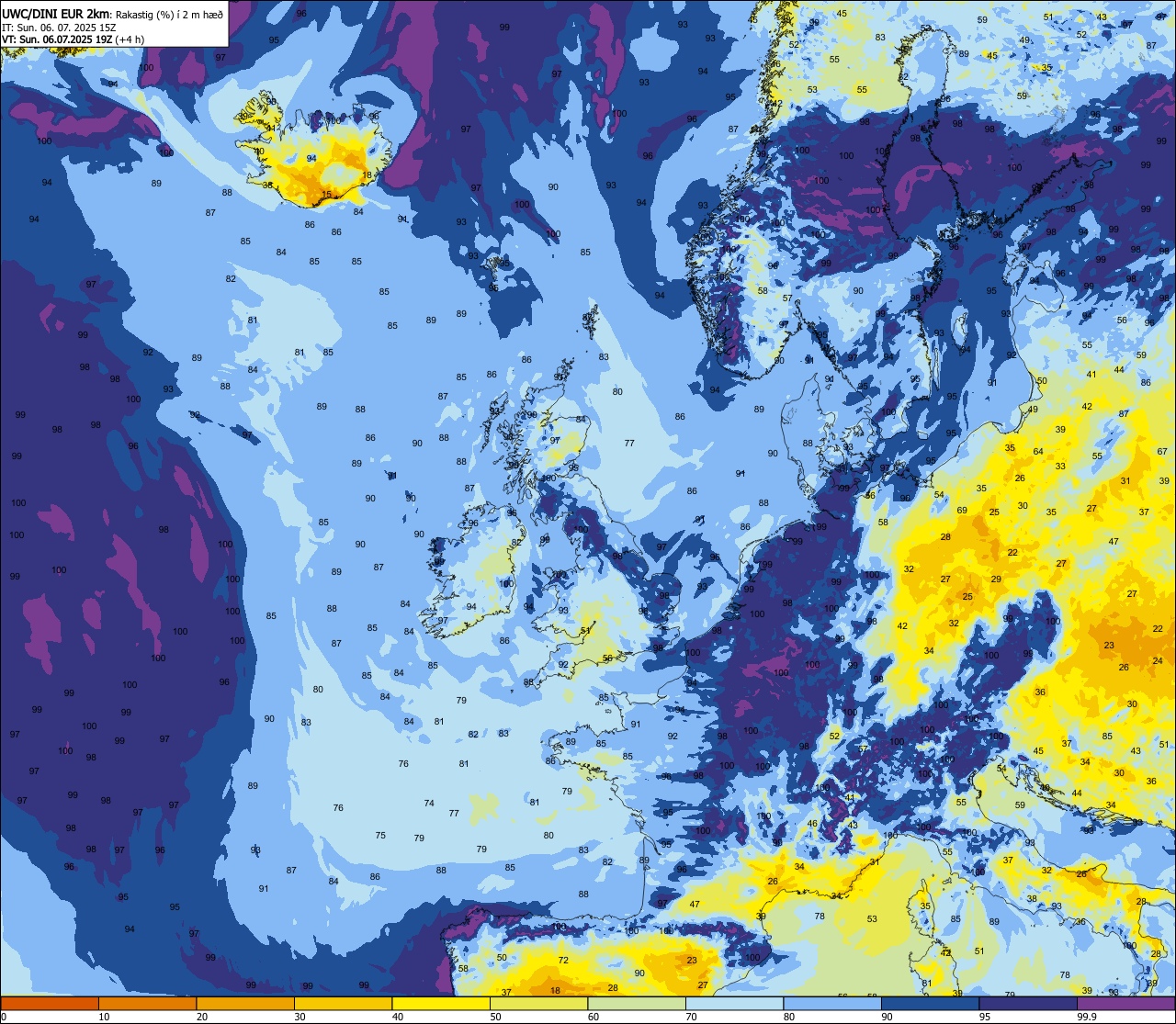Click the humidity value '74' over the Atlantic
Image resolution: width=1176 pixels, height=1024 pixels.
click(429, 804)
